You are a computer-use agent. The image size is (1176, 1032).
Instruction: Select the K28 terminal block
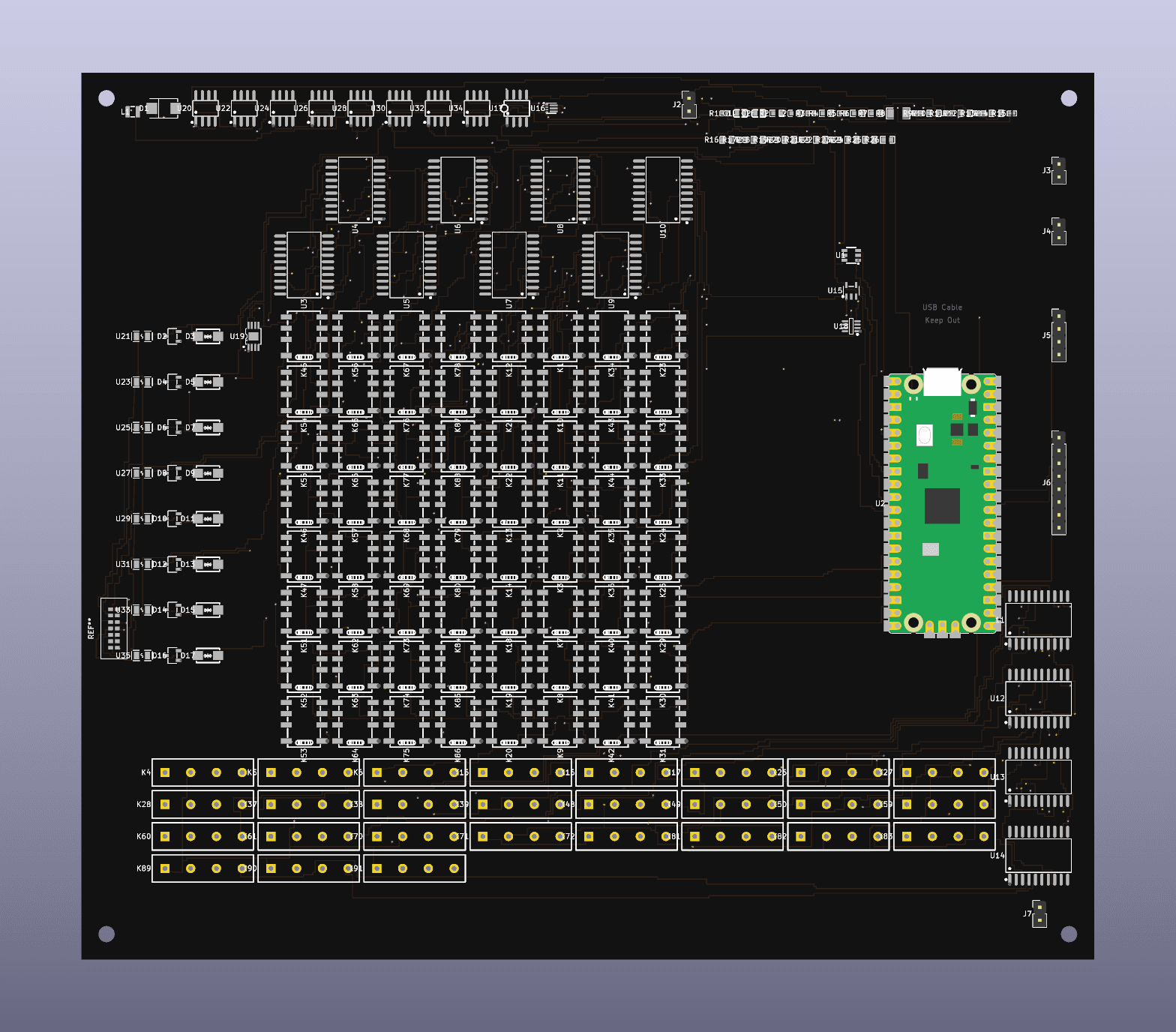coord(202,804)
